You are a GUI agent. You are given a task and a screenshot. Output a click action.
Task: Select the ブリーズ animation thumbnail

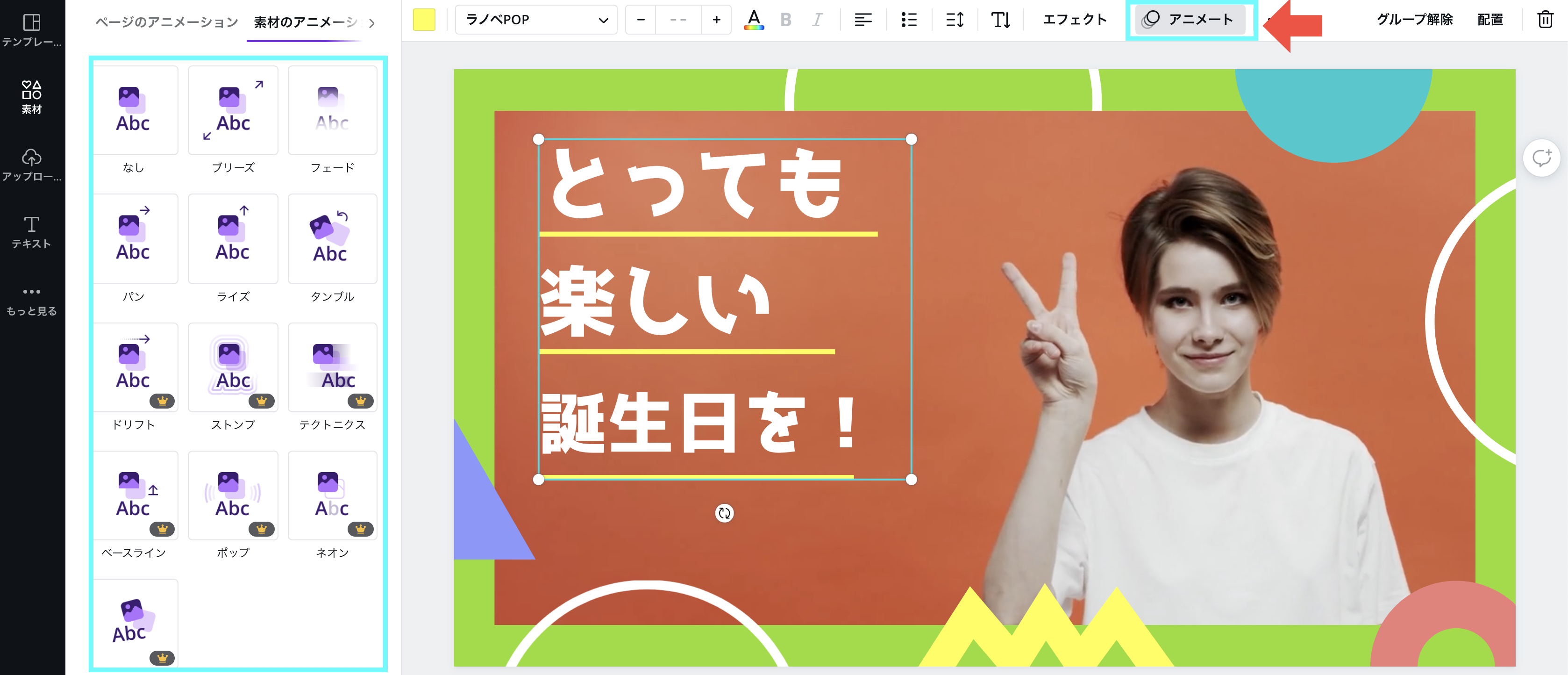pyautogui.click(x=233, y=110)
